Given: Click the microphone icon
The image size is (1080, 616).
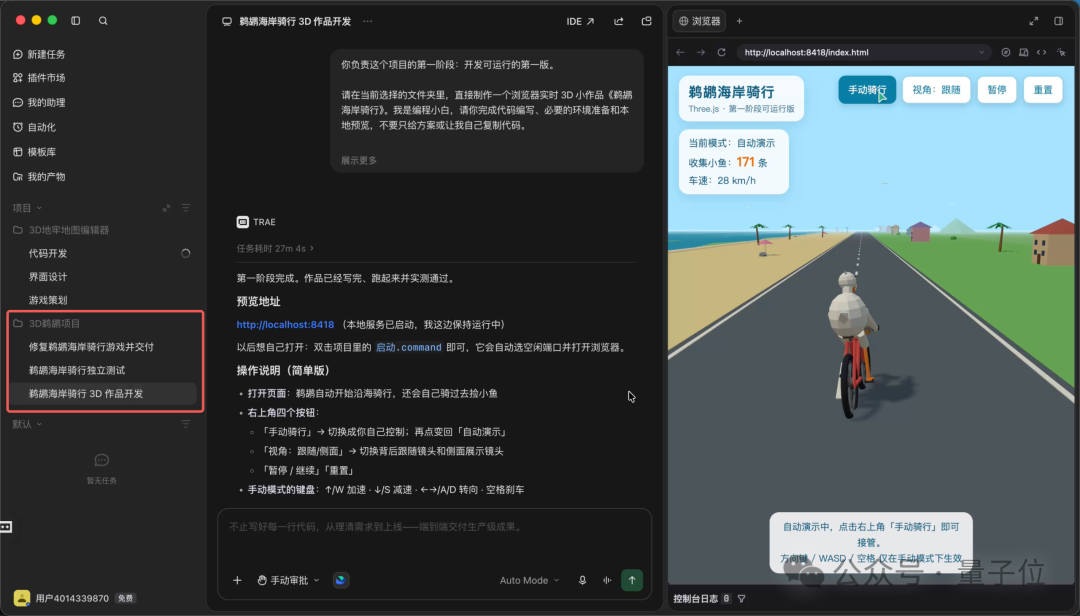Looking at the screenshot, I should [583, 580].
